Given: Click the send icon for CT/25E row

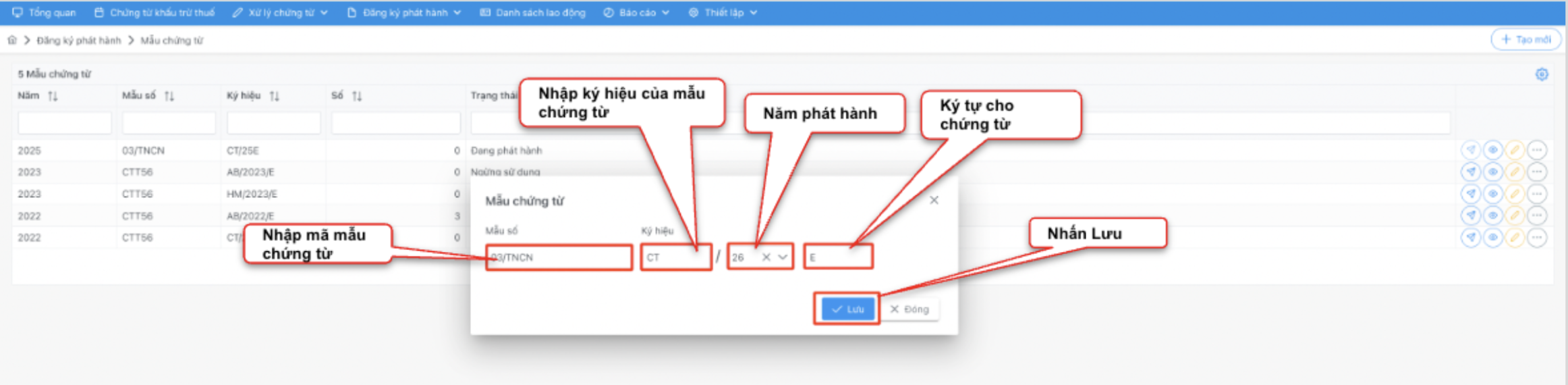Looking at the screenshot, I should pyautogui.click(x=1471, y=150).
